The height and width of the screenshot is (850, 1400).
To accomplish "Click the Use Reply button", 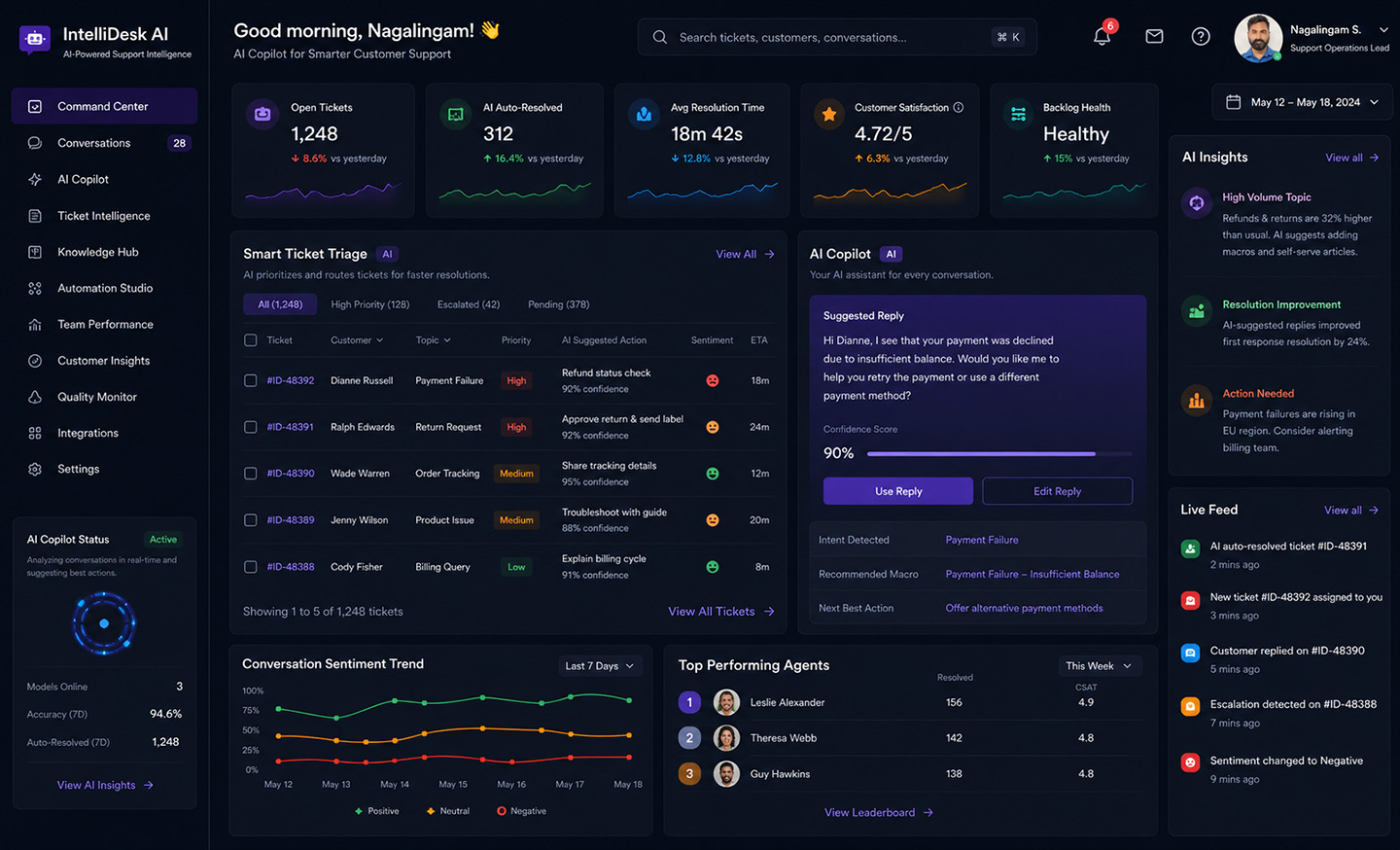I will pyautogui.click(x=898, y=491).
